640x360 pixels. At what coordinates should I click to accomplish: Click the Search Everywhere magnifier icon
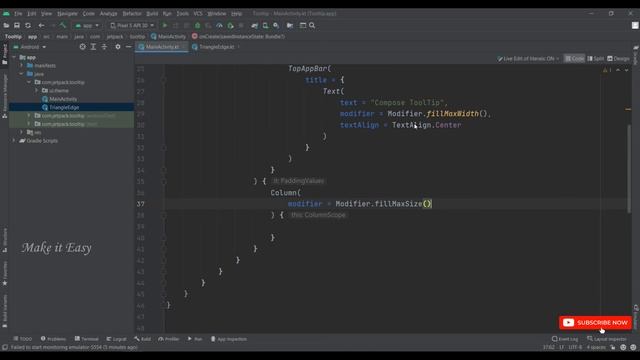point(312,25)
